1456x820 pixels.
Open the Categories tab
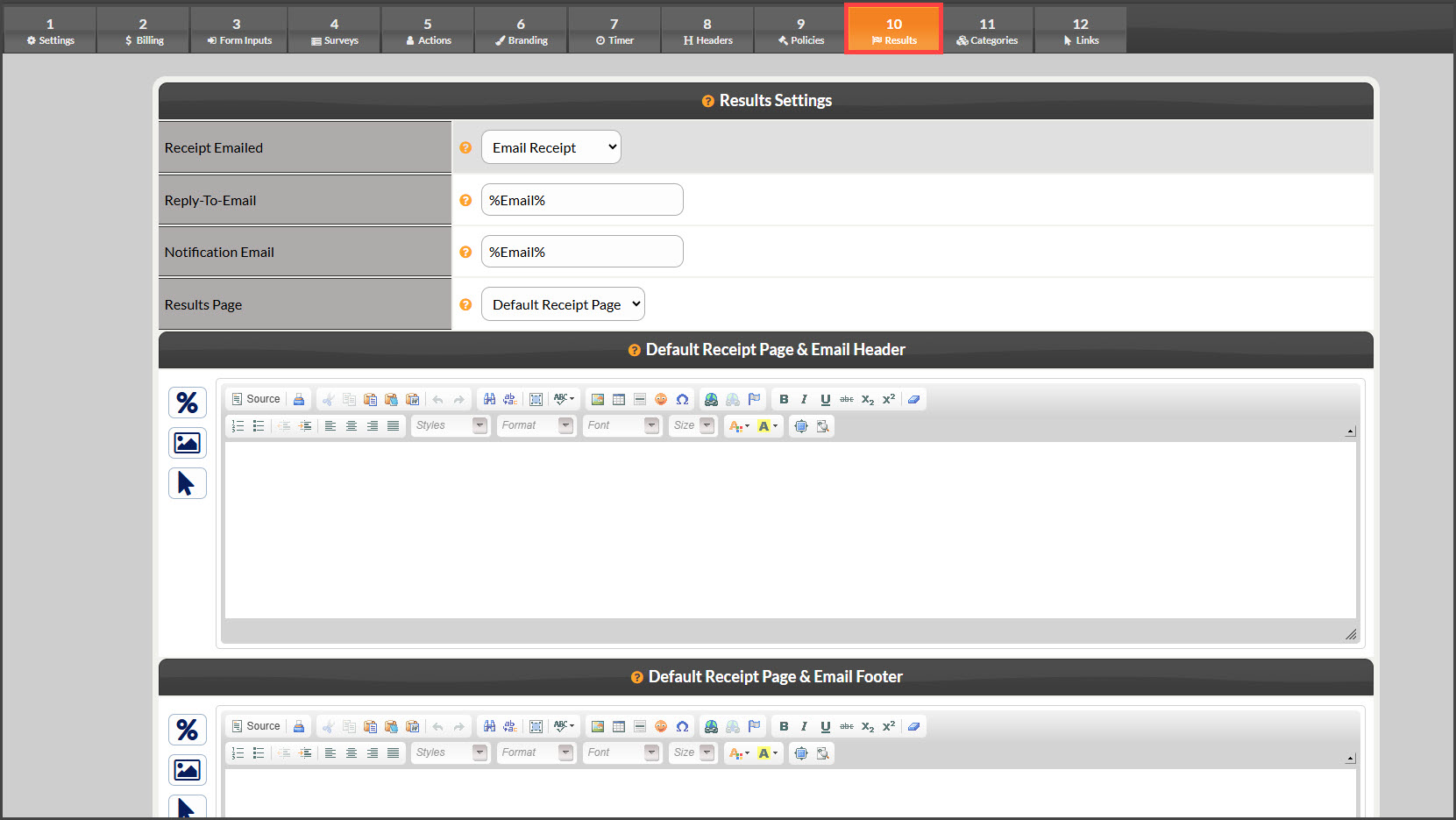pos(987,31)
